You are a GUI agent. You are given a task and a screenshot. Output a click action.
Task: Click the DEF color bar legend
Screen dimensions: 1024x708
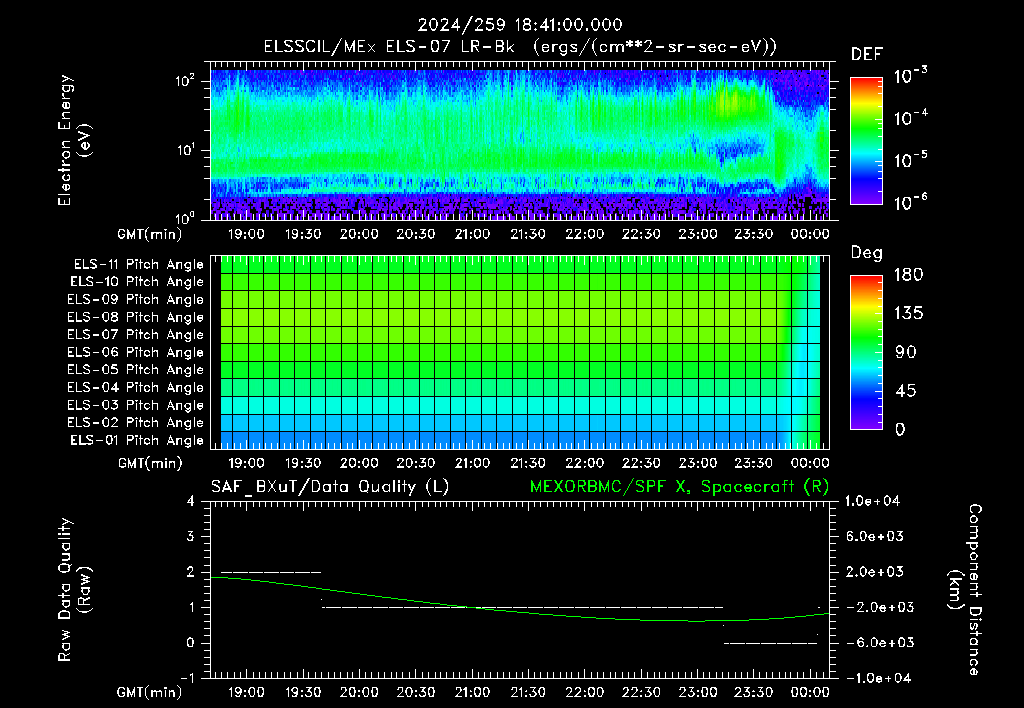point(866,141)
